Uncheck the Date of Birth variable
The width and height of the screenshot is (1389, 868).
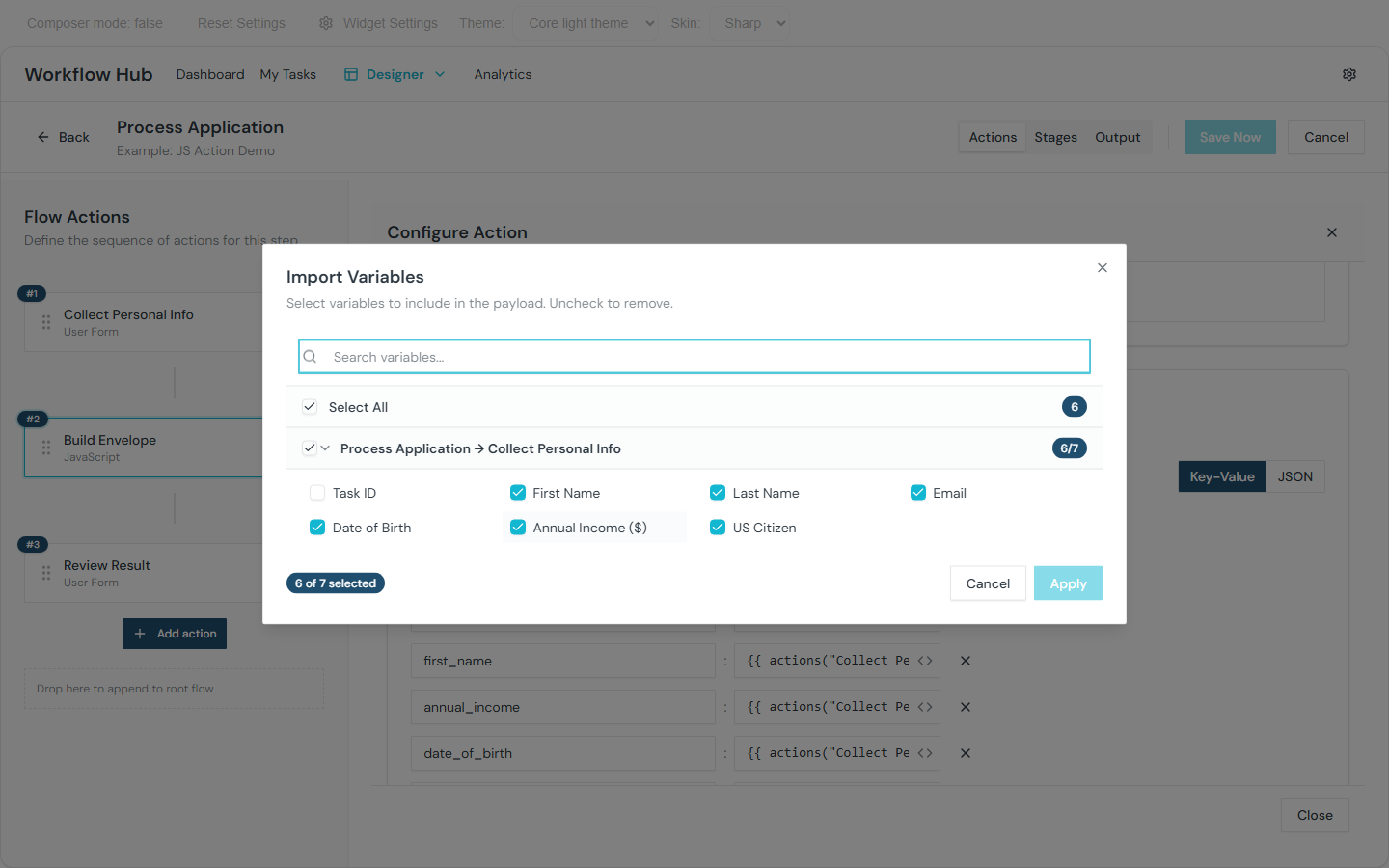pyautogui.click(x=317, y=528)
